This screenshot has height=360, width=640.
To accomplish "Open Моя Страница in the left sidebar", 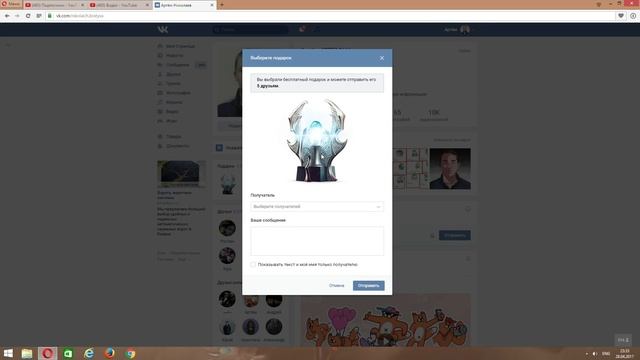I will click(176, 46).
